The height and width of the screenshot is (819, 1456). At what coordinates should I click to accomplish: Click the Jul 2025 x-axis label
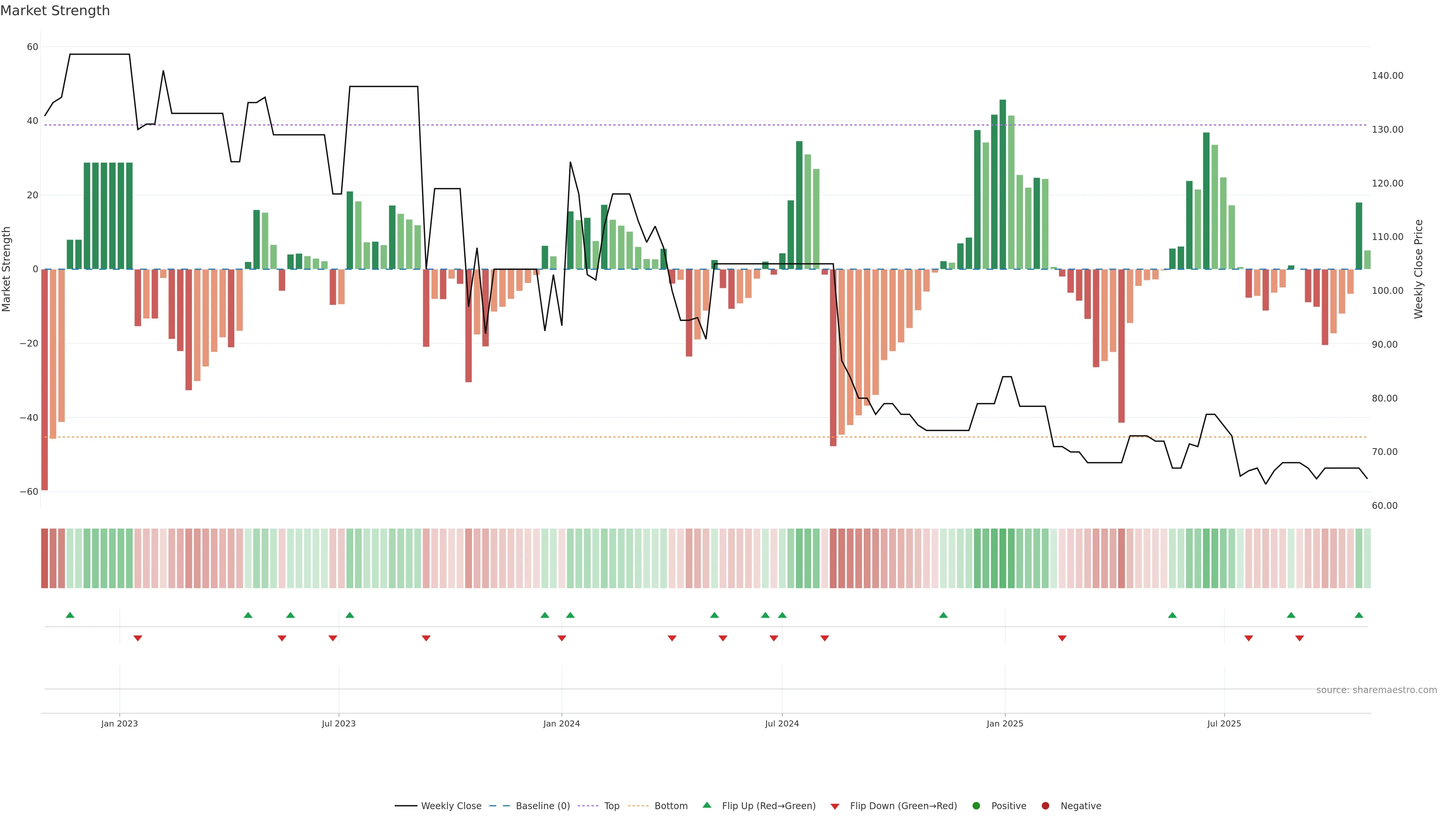(1224, 723)
